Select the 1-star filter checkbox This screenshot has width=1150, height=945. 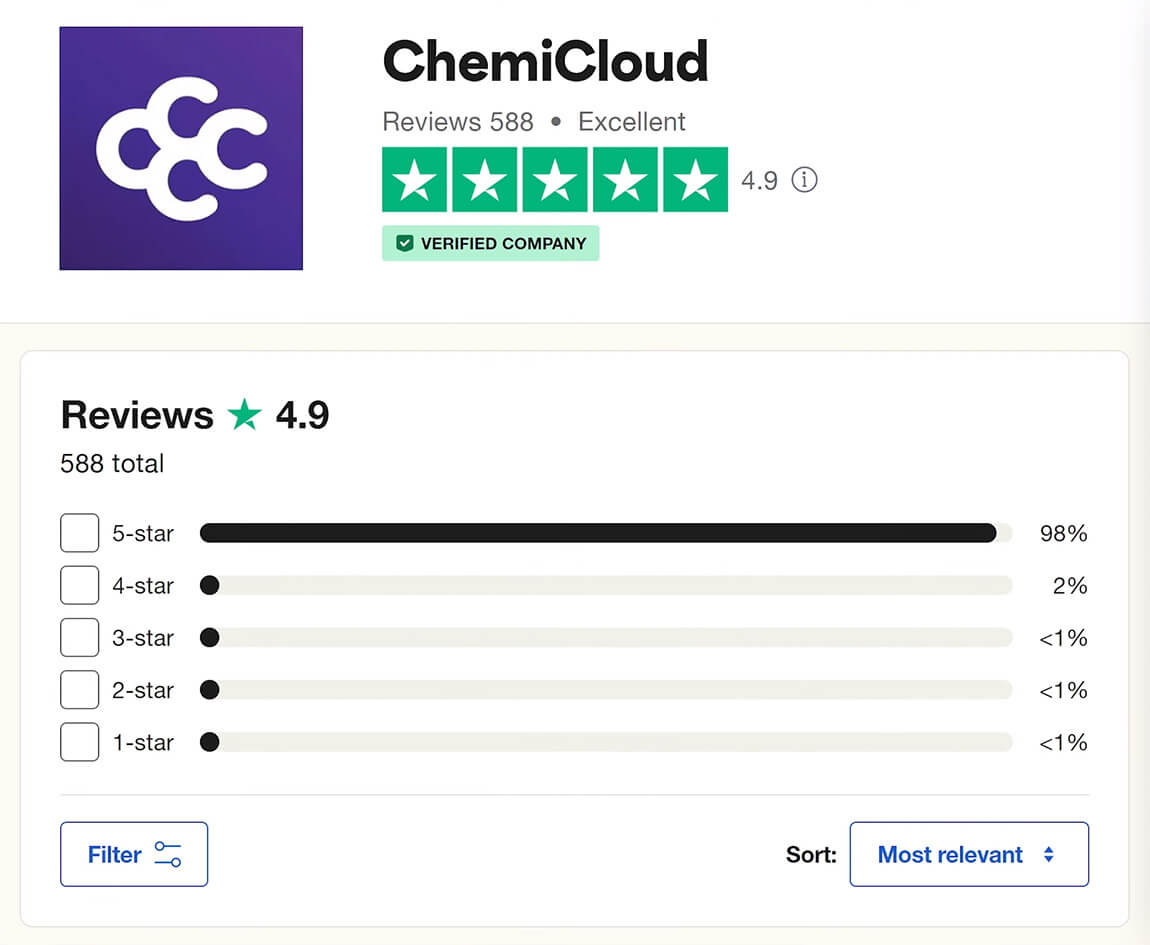79,742
